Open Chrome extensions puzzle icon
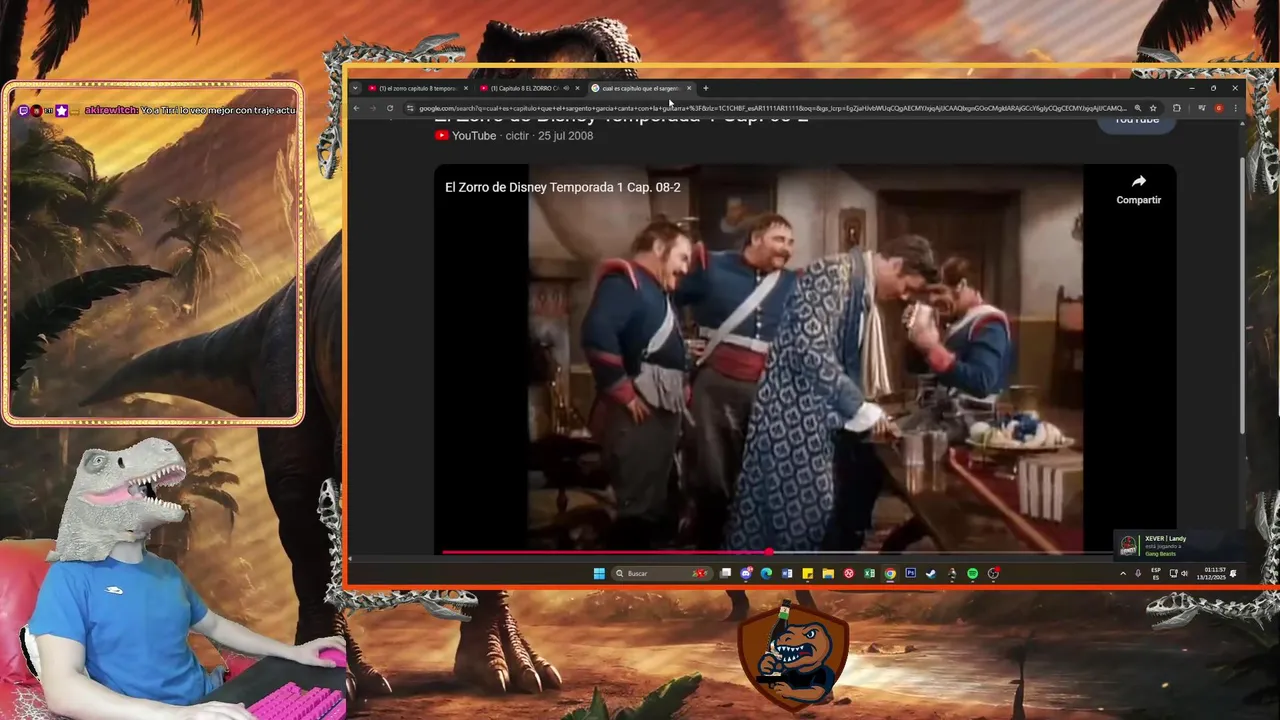The height and width of the screenshot is (720, 1280). click(1177, 108)
